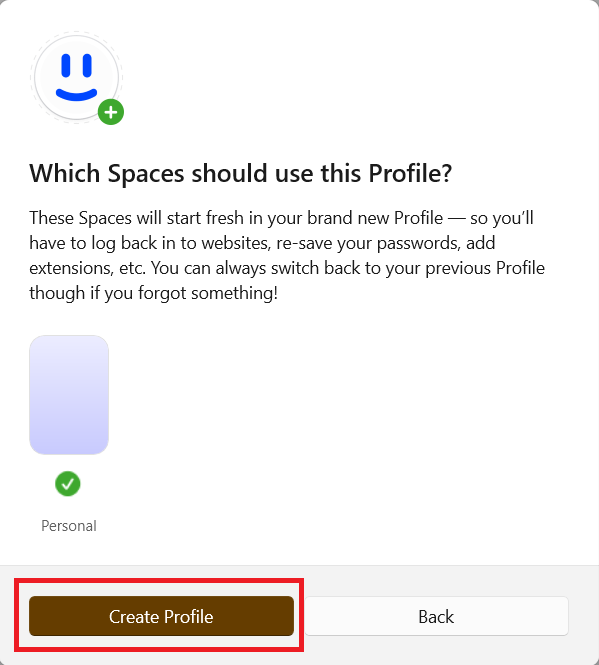Click the description paragraph about Spaces starting fresh
Image resolution: width=599 pixels, height=665 pixels.
click(287, 255)
